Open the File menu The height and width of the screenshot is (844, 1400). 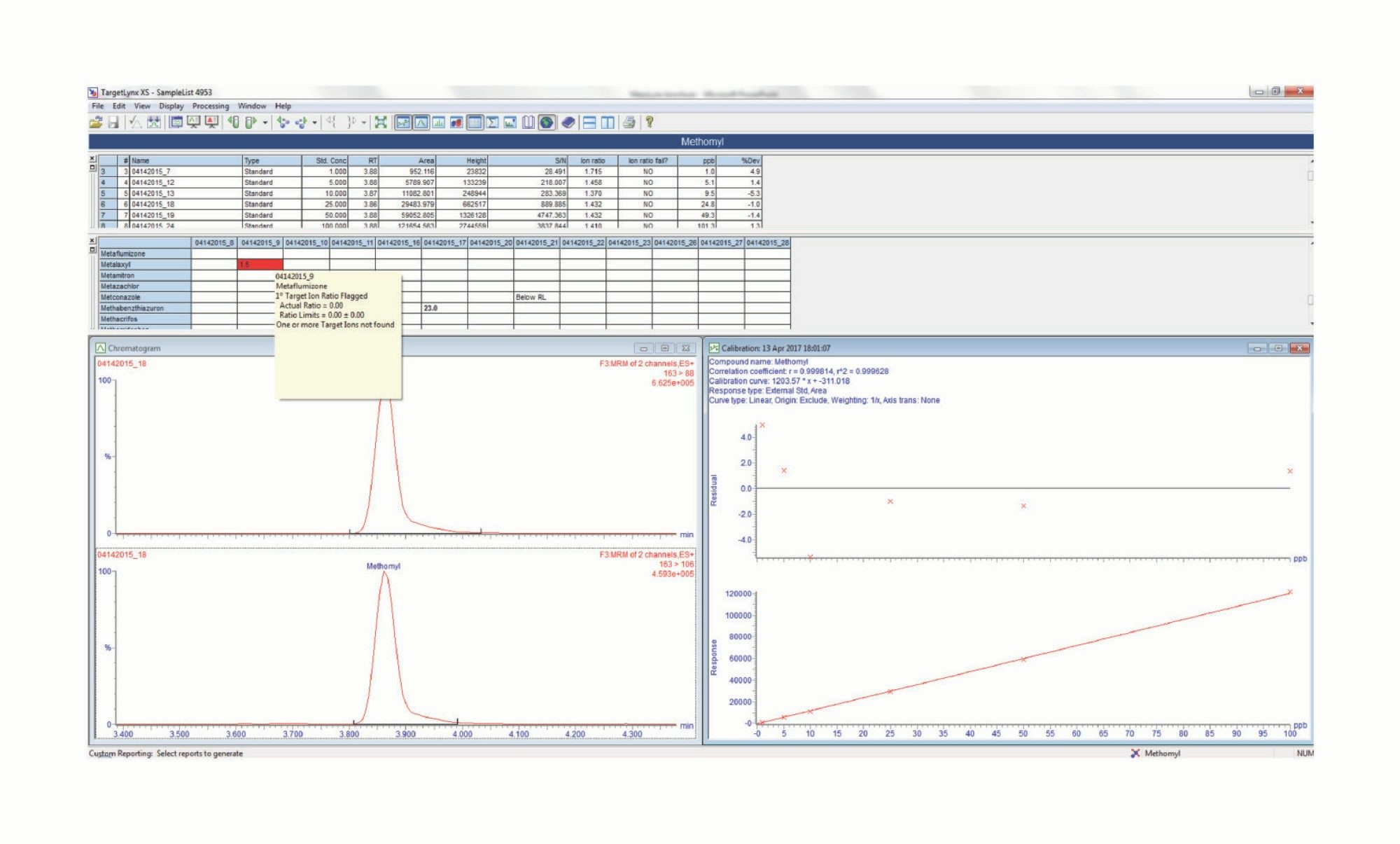[x=98, y=106]
